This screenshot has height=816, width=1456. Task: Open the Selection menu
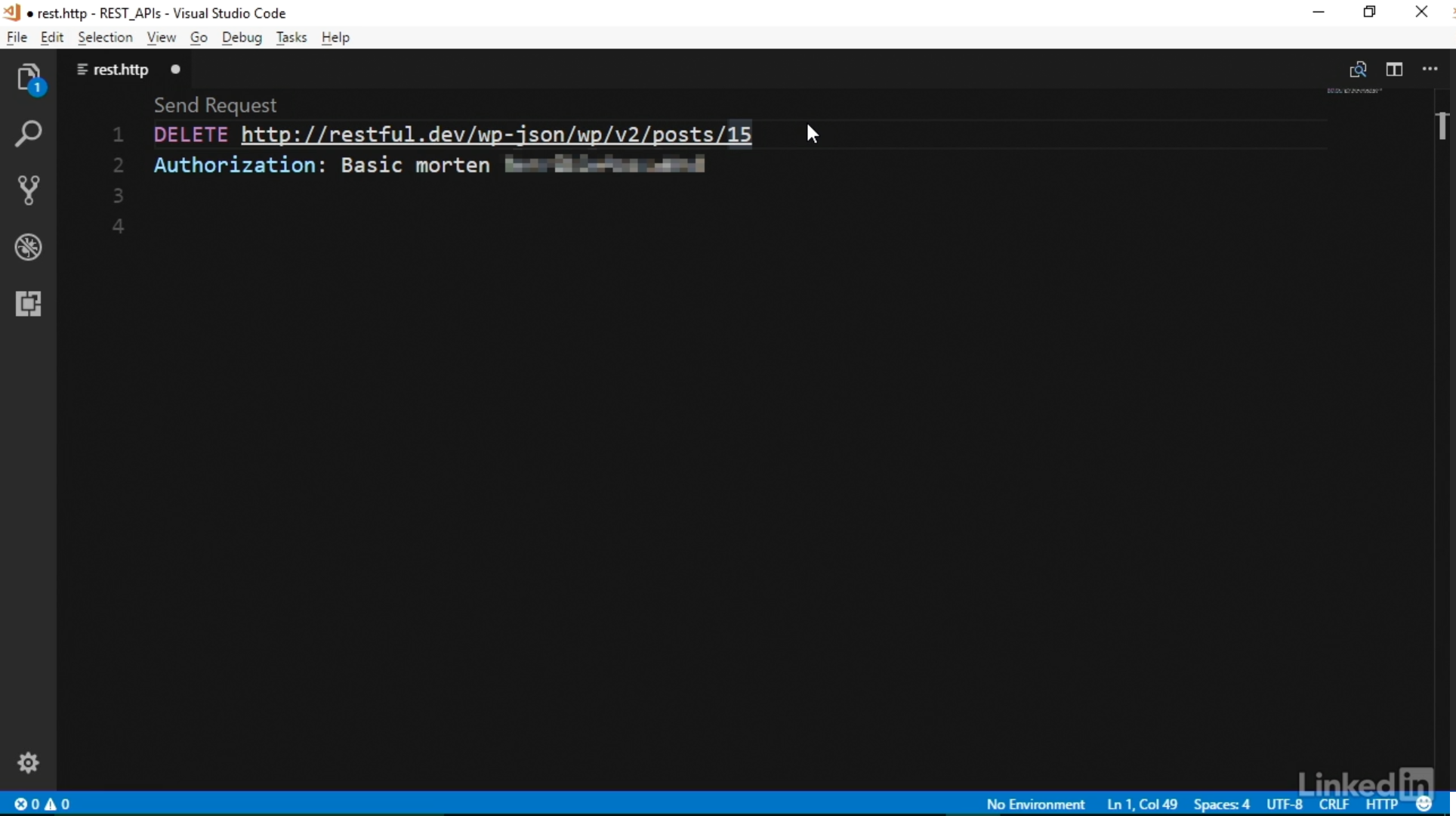click(105, 38)
